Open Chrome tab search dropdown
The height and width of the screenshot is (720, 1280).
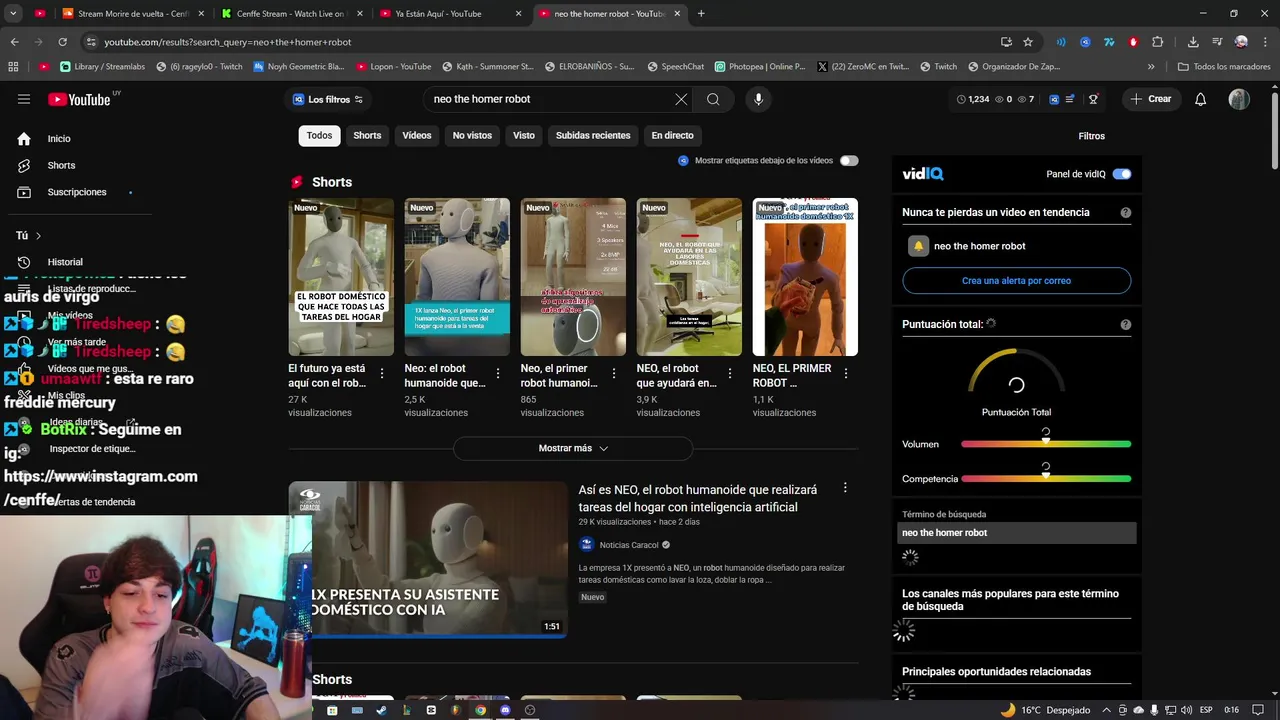click(14, 13)
